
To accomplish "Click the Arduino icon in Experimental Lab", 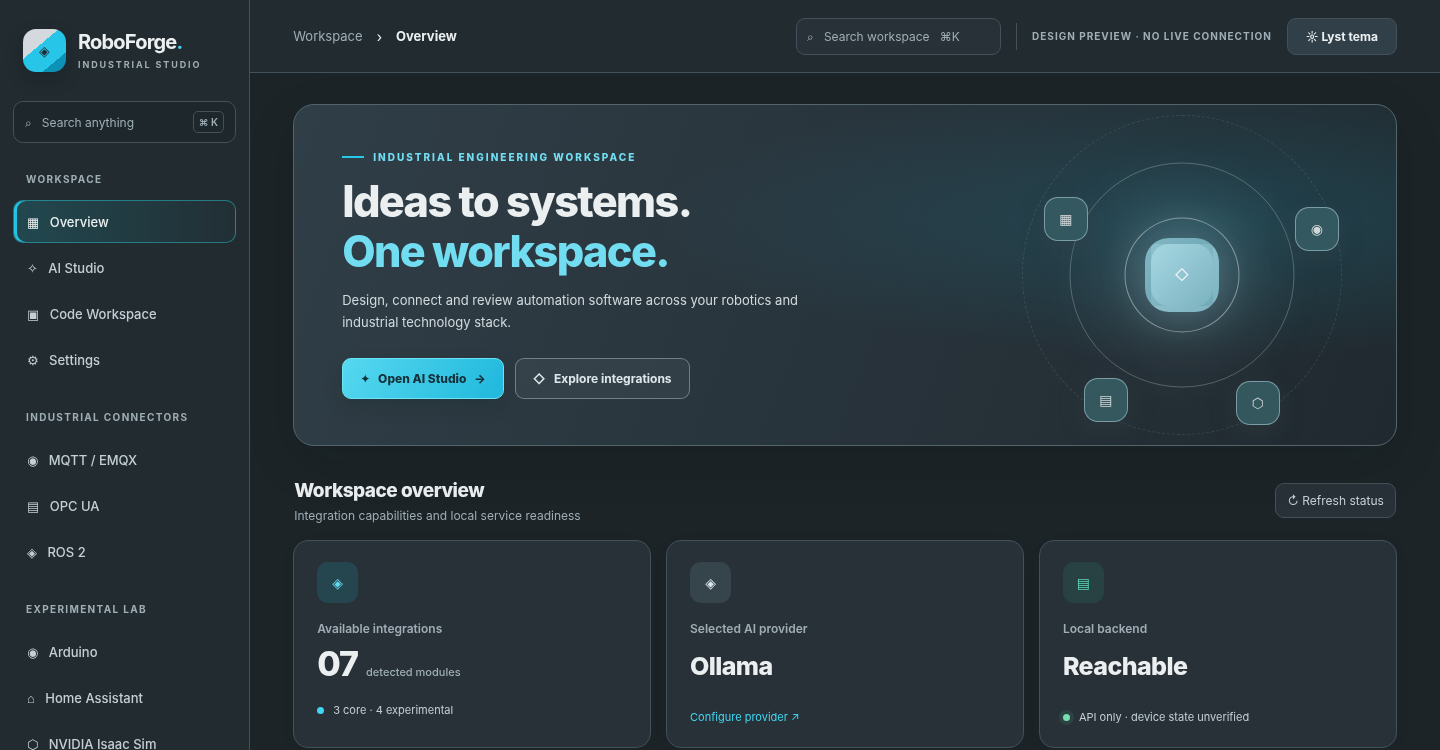I will click(33, 653).
